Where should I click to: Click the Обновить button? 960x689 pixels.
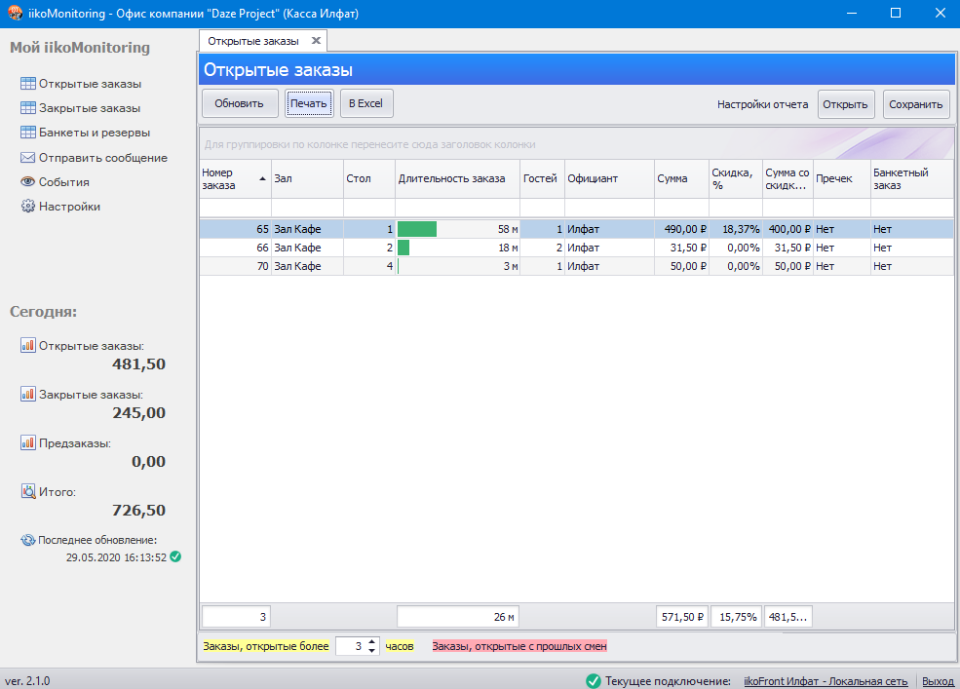pyautogui.click(x=239, y=104)
